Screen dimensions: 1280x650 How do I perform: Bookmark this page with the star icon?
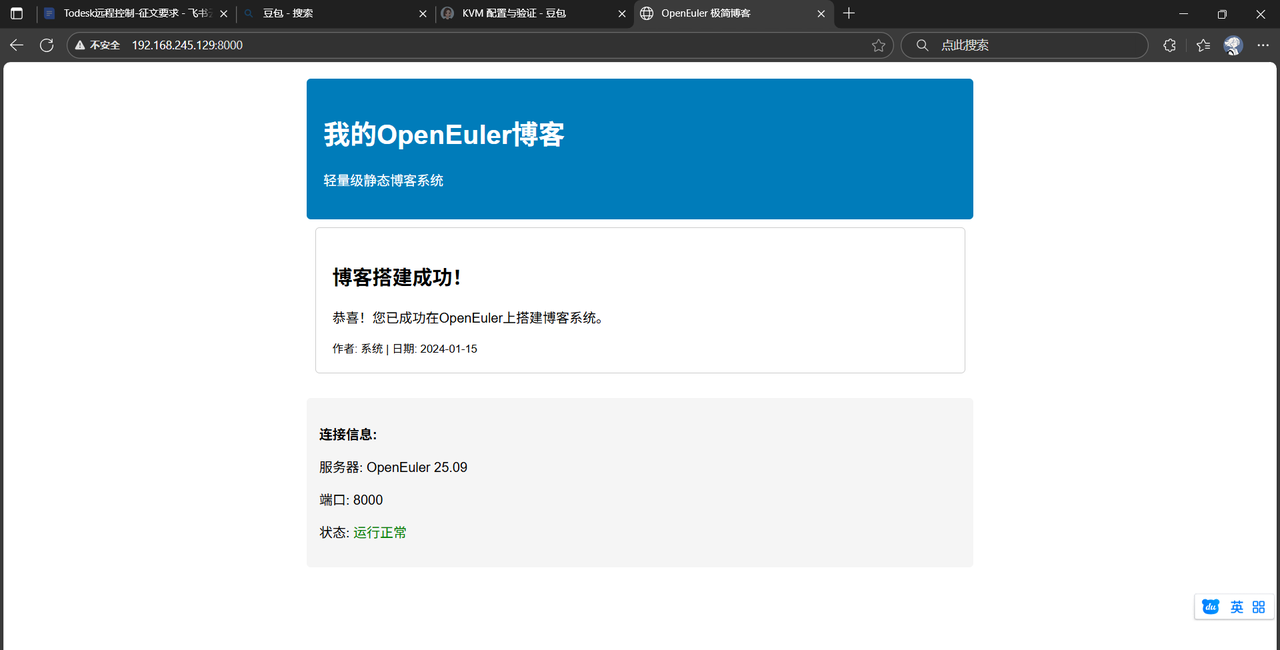click(x=878, y=45)
